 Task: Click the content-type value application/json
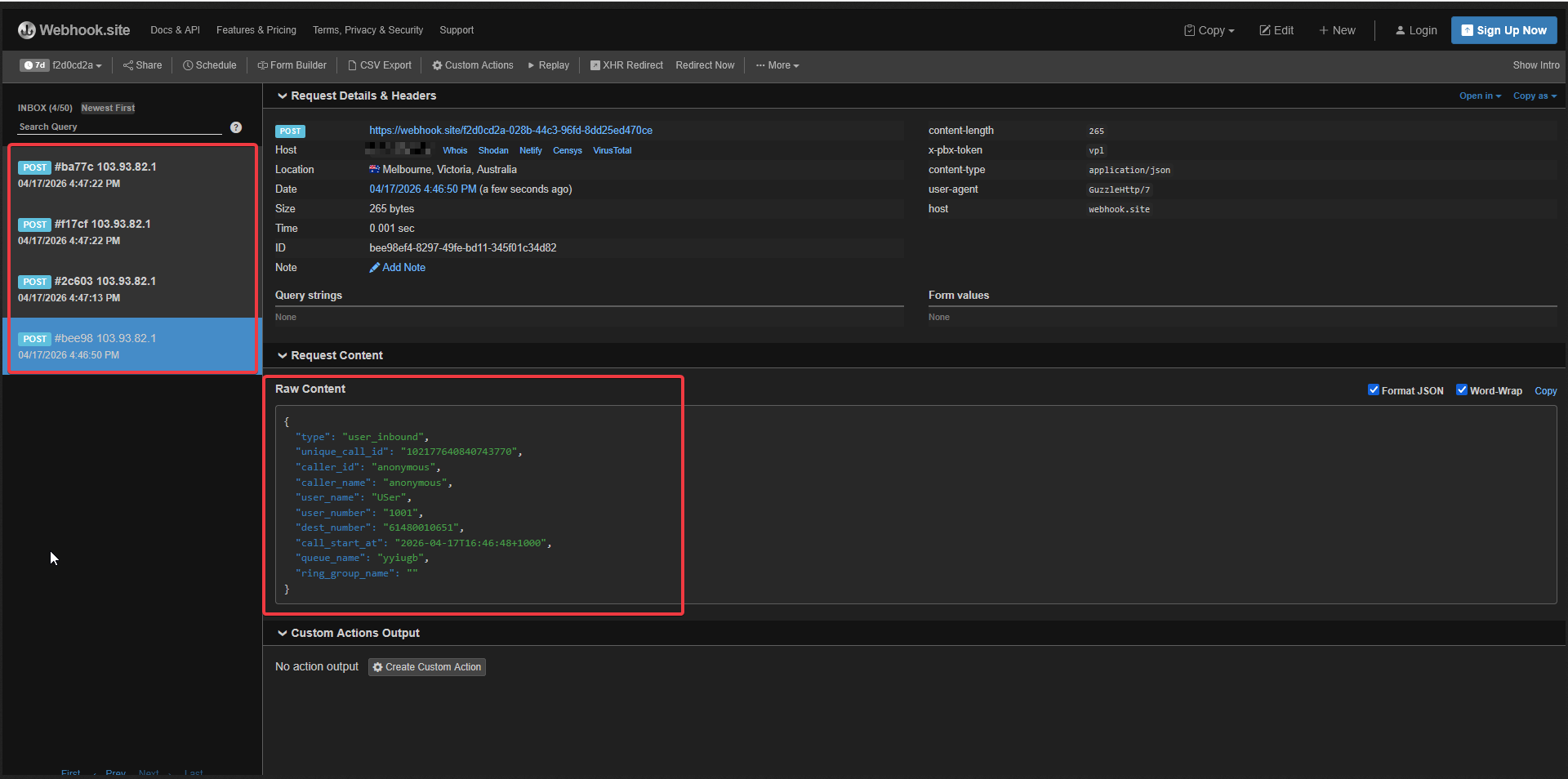pos(1129,170)
